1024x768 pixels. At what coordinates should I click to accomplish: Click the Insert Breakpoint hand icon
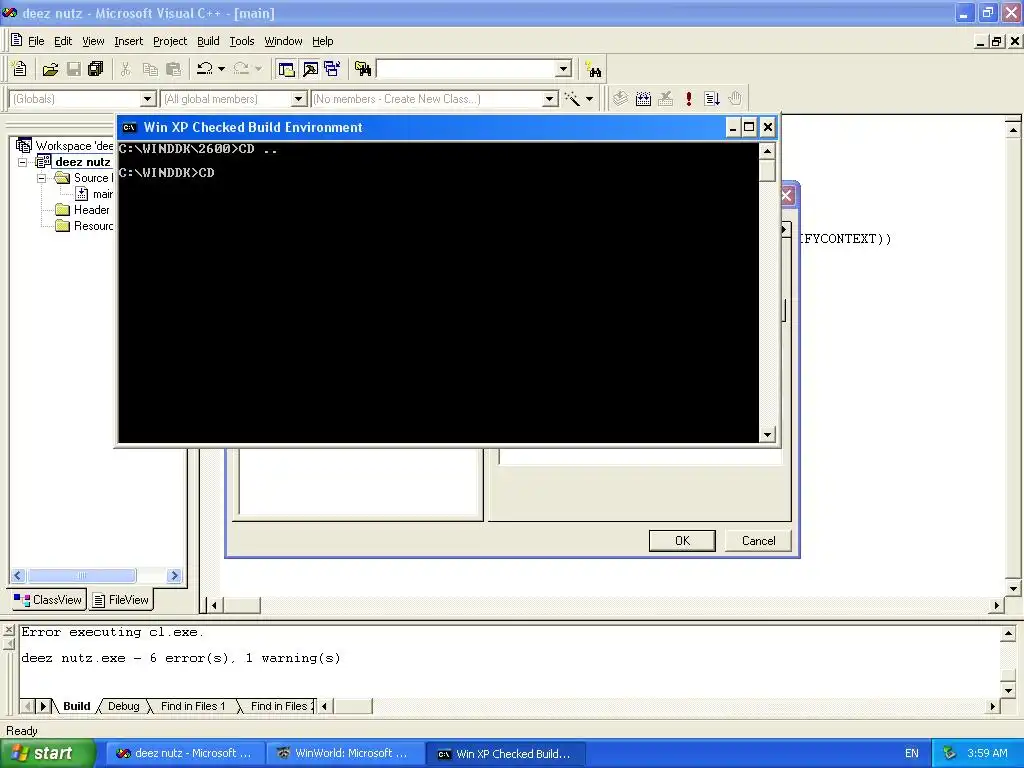[x=735, y=99]
